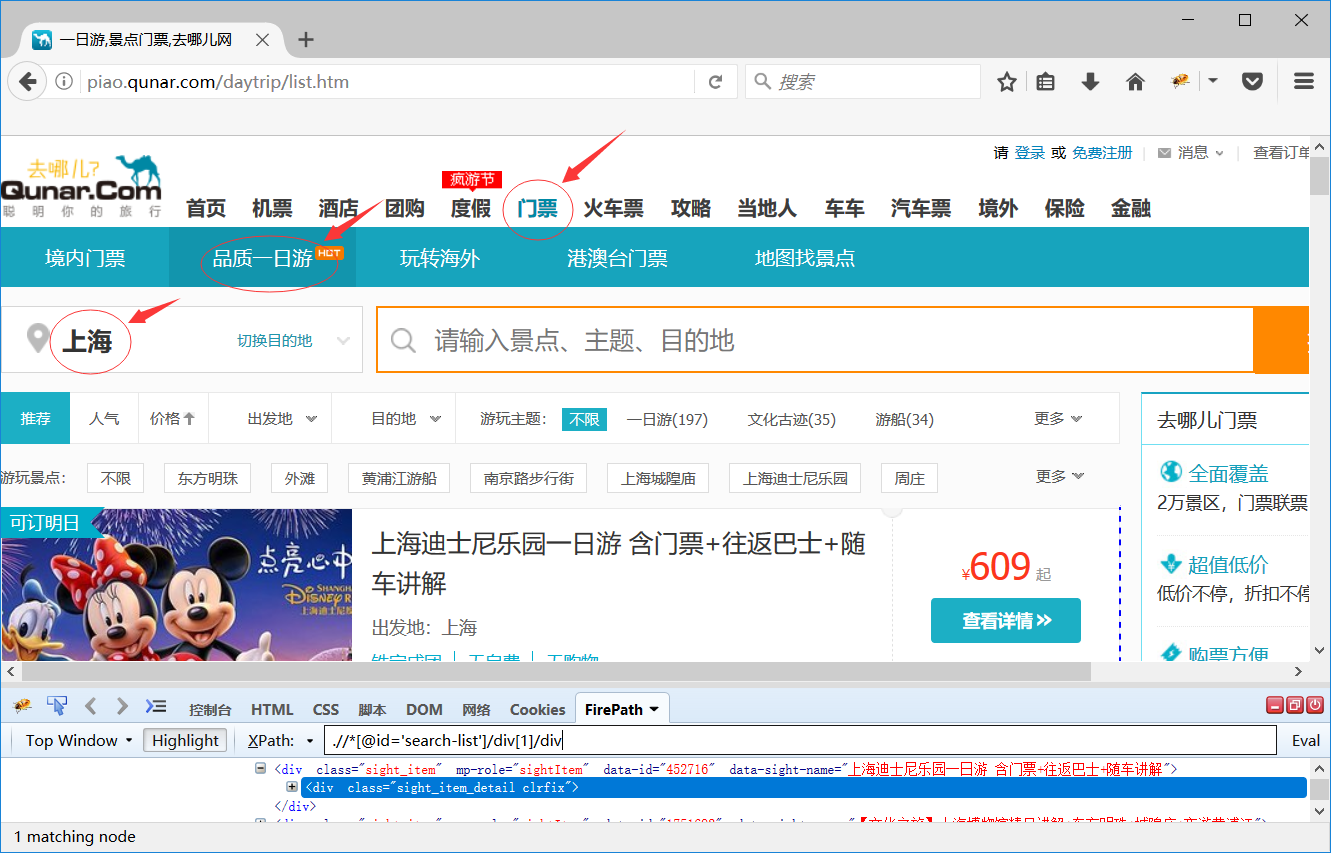Open the 切换目的地 destination dropdown
Screen dimensions: 1331x853
[294, 340]
